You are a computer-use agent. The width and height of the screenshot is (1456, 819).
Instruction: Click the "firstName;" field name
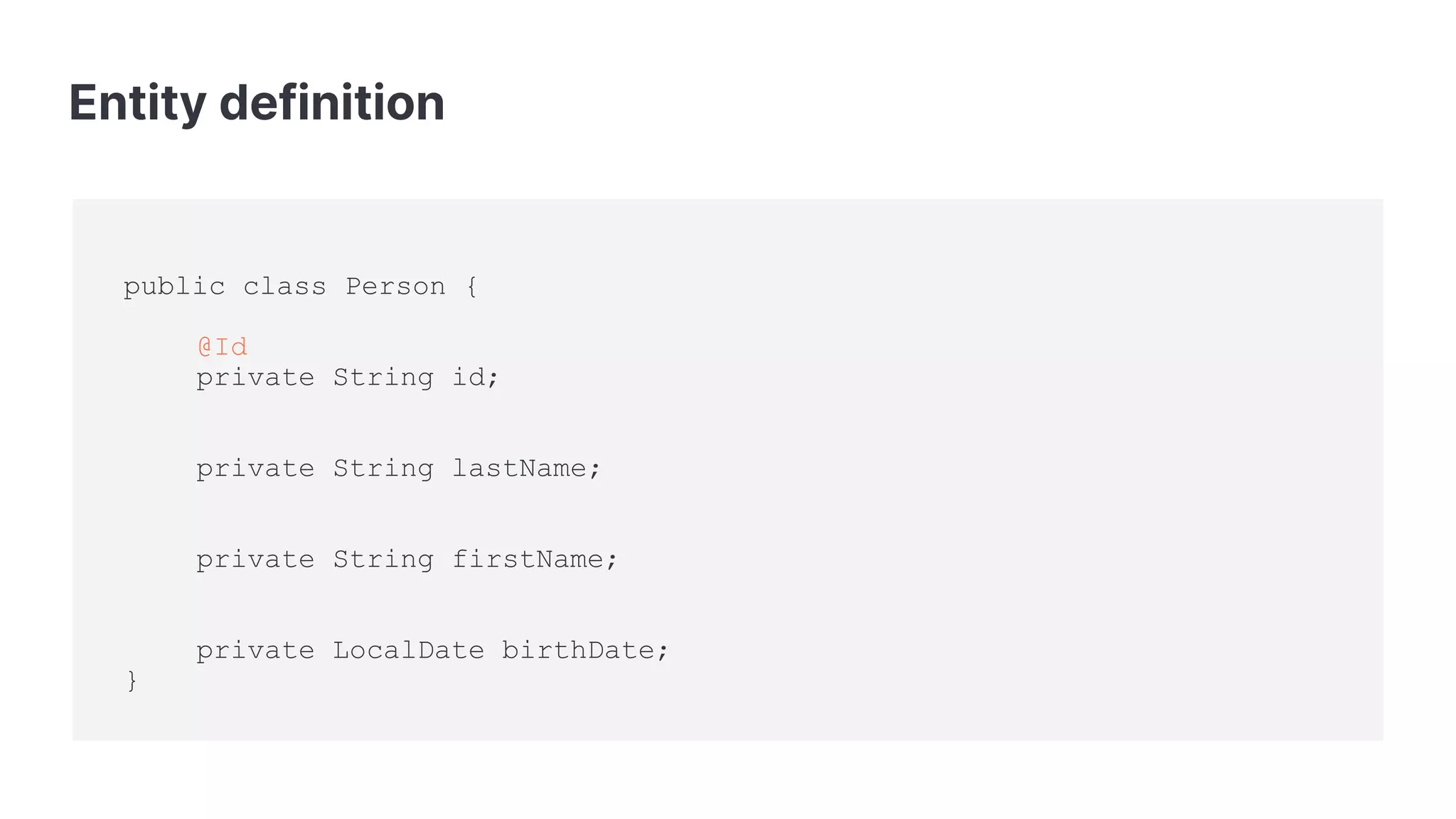[535, 559]
